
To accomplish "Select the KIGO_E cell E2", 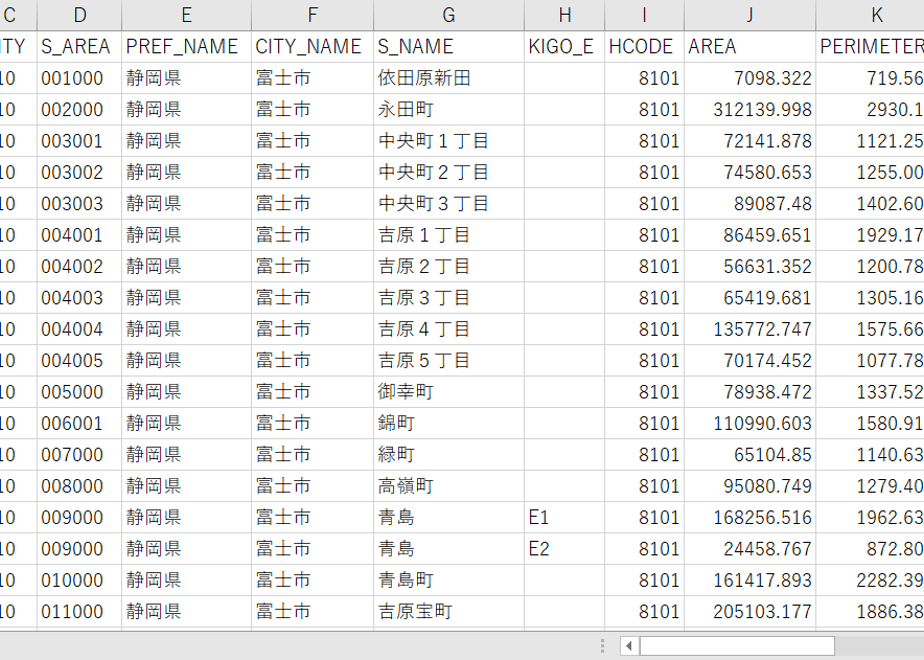I will pyautogui.click(x=565, y=549).
